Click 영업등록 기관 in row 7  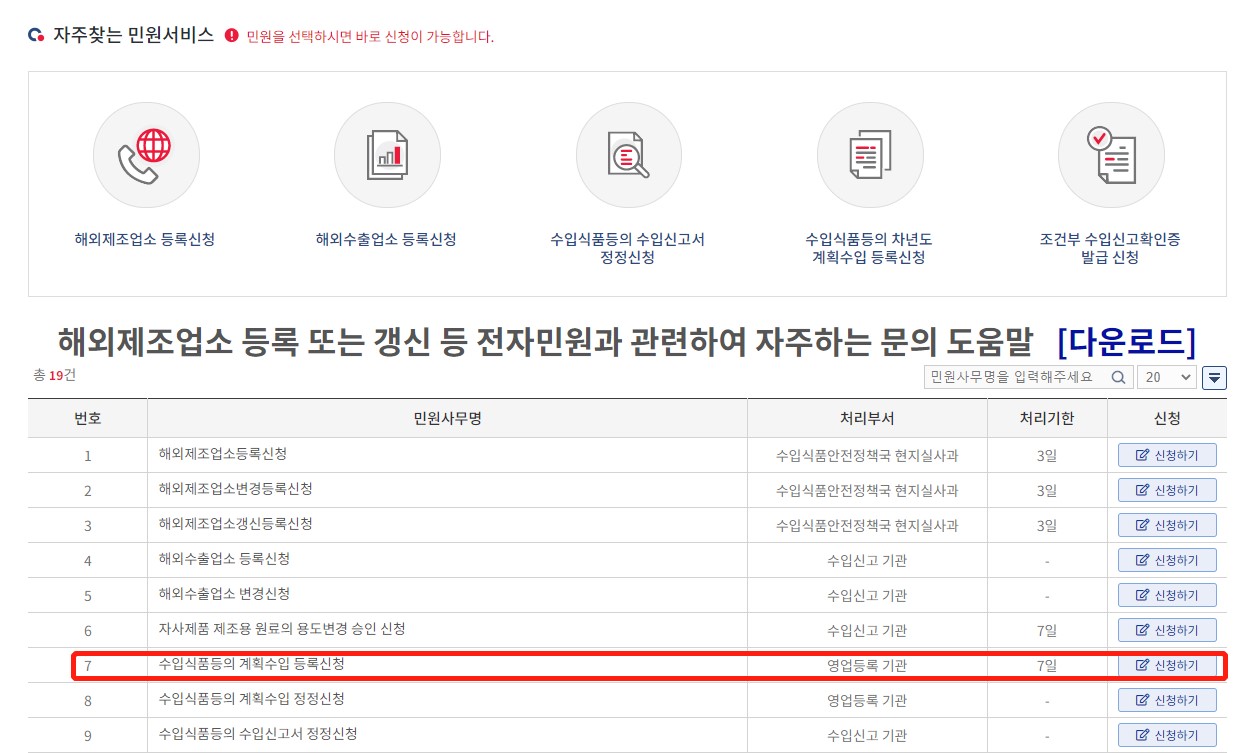tap(867, 666)
